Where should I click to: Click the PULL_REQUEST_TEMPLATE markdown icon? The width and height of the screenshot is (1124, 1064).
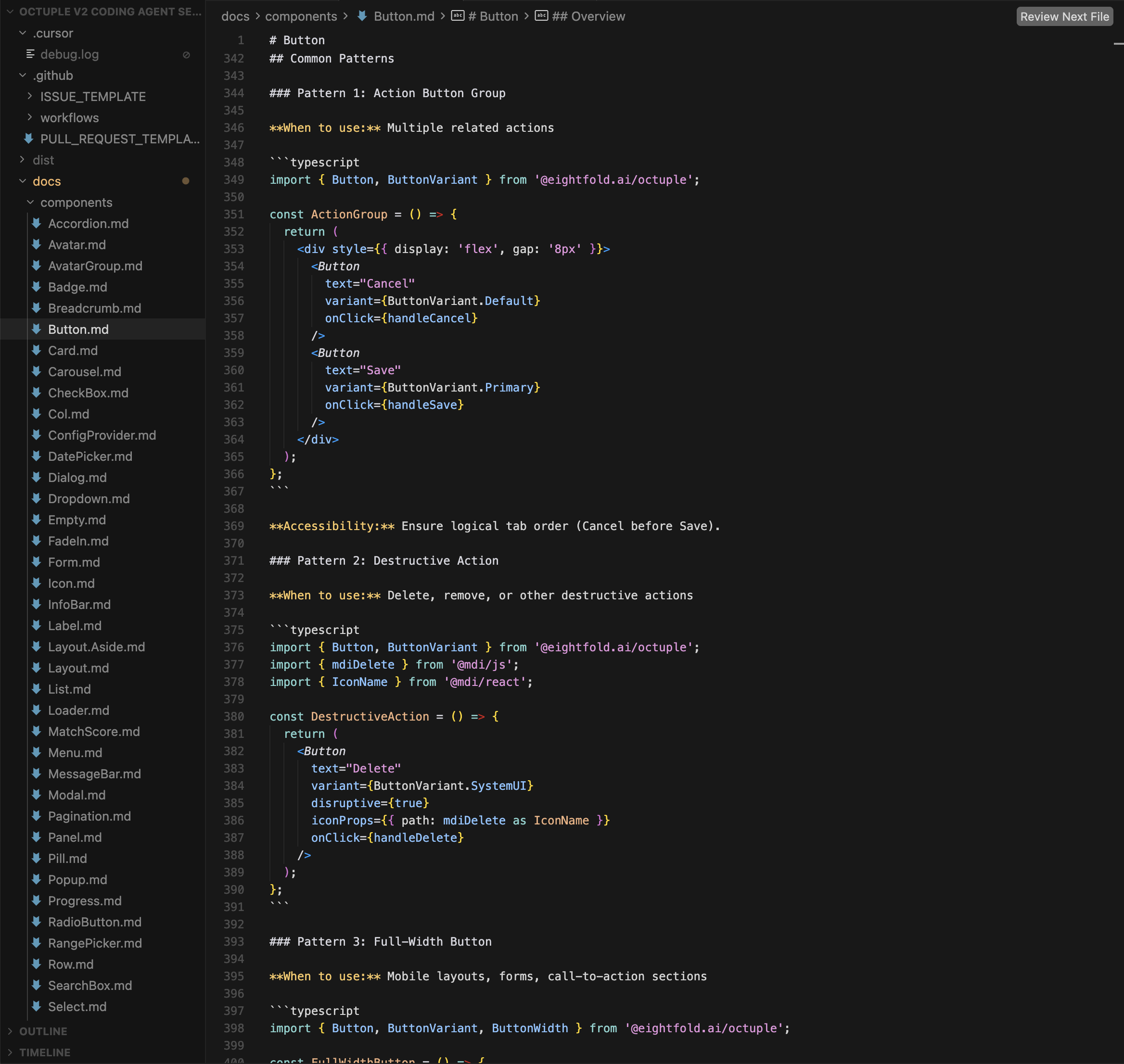coord(28,139)
